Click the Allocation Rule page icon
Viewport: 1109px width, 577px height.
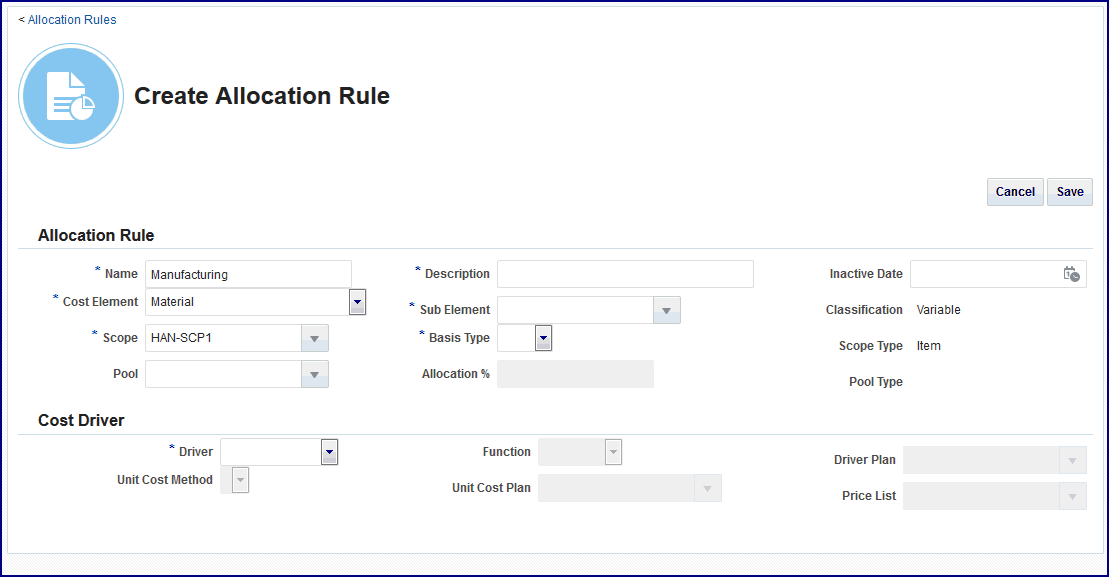71,96
